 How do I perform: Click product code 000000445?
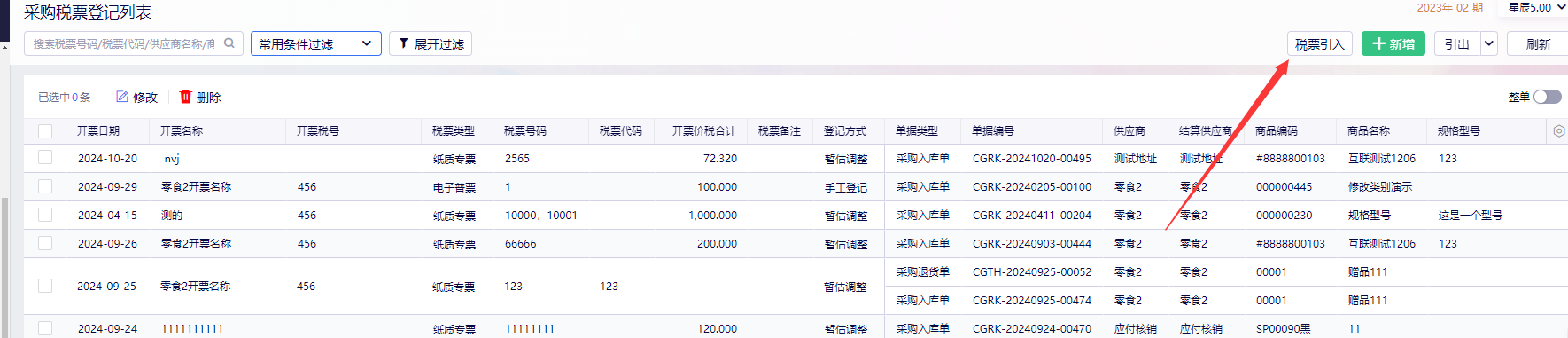click(x=1285, y=186)
